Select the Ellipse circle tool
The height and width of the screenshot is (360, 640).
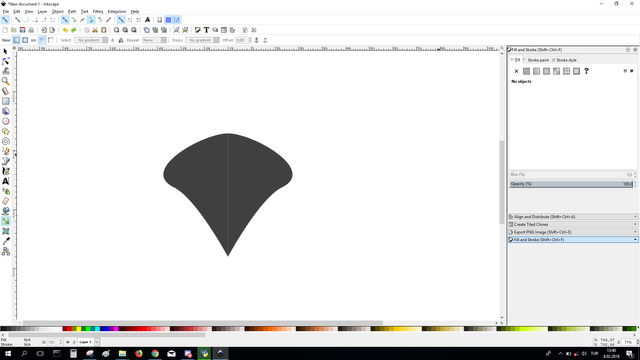point(5,121)
